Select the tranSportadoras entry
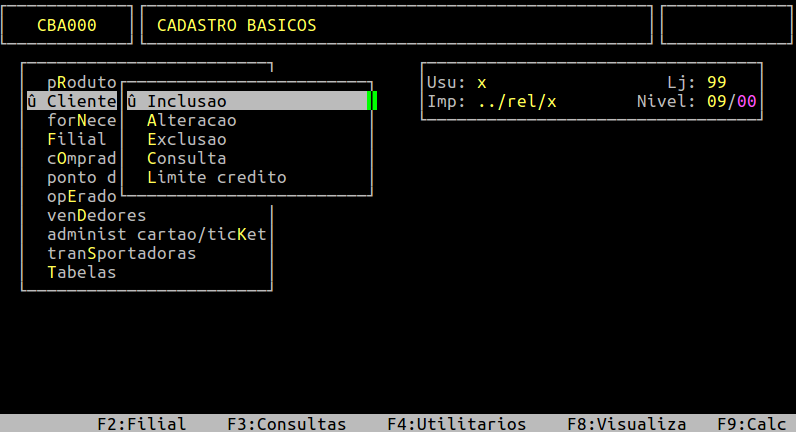796x432 pixels. (121, 253)
